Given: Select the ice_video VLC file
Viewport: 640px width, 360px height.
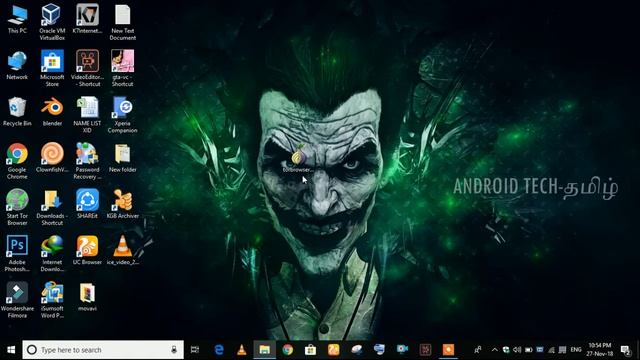Looking at the screenshot, I should pyautogui.click(x=122, y=250).
